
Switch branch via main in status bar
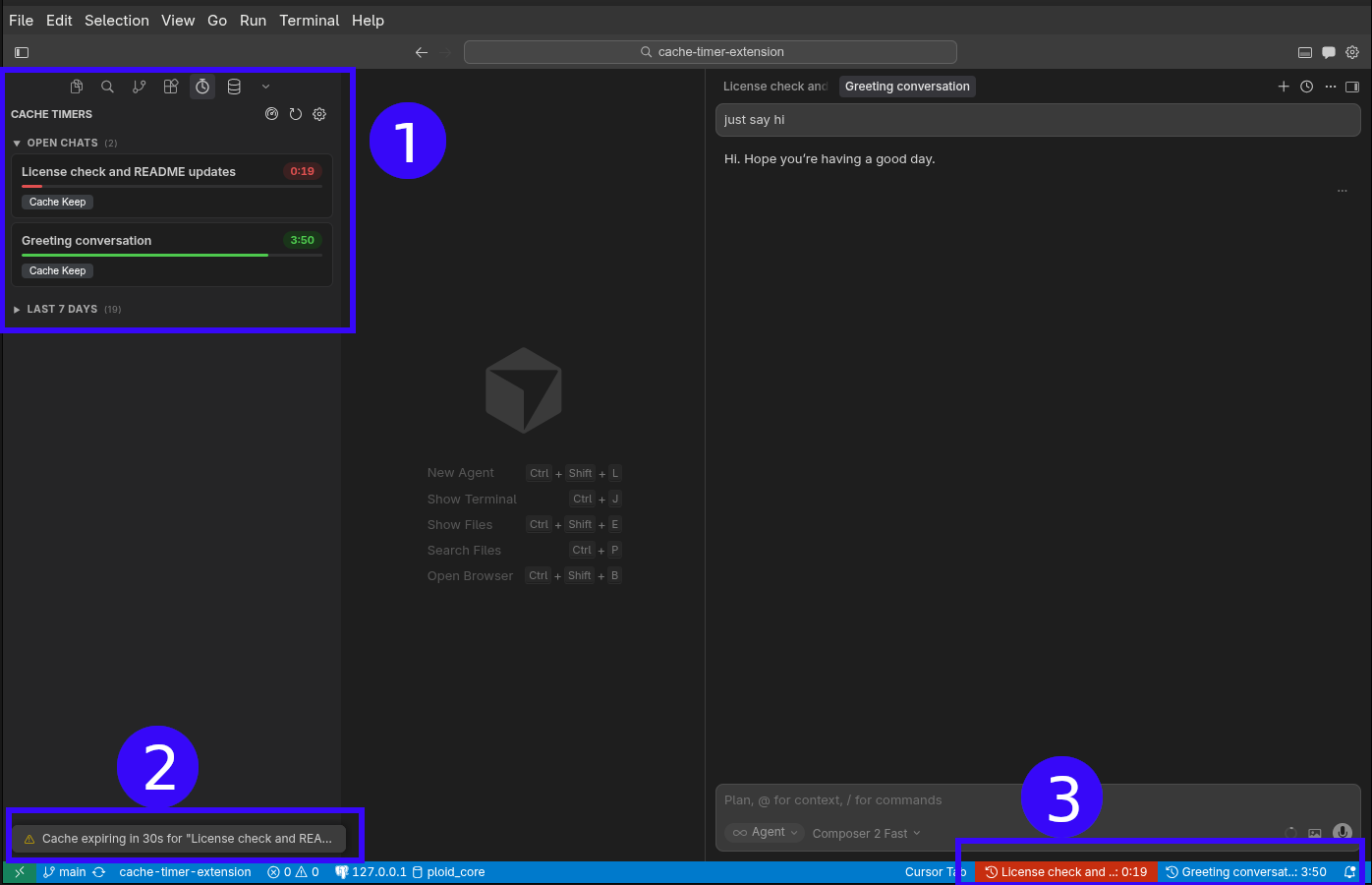[x=64, y=872]
